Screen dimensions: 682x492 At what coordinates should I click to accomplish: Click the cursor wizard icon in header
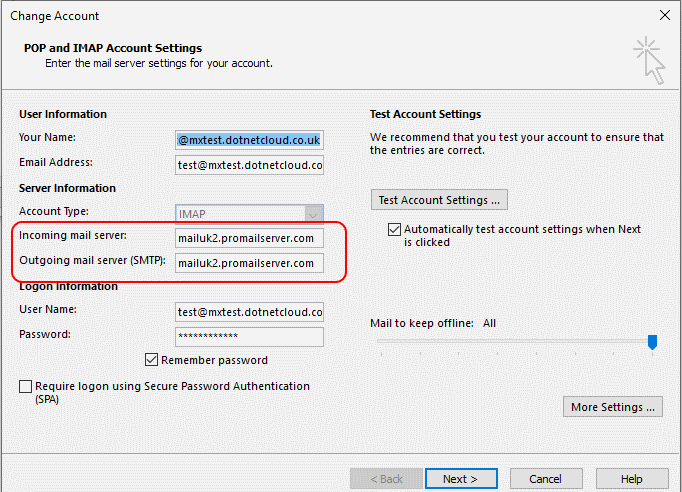tap(649, 60)
